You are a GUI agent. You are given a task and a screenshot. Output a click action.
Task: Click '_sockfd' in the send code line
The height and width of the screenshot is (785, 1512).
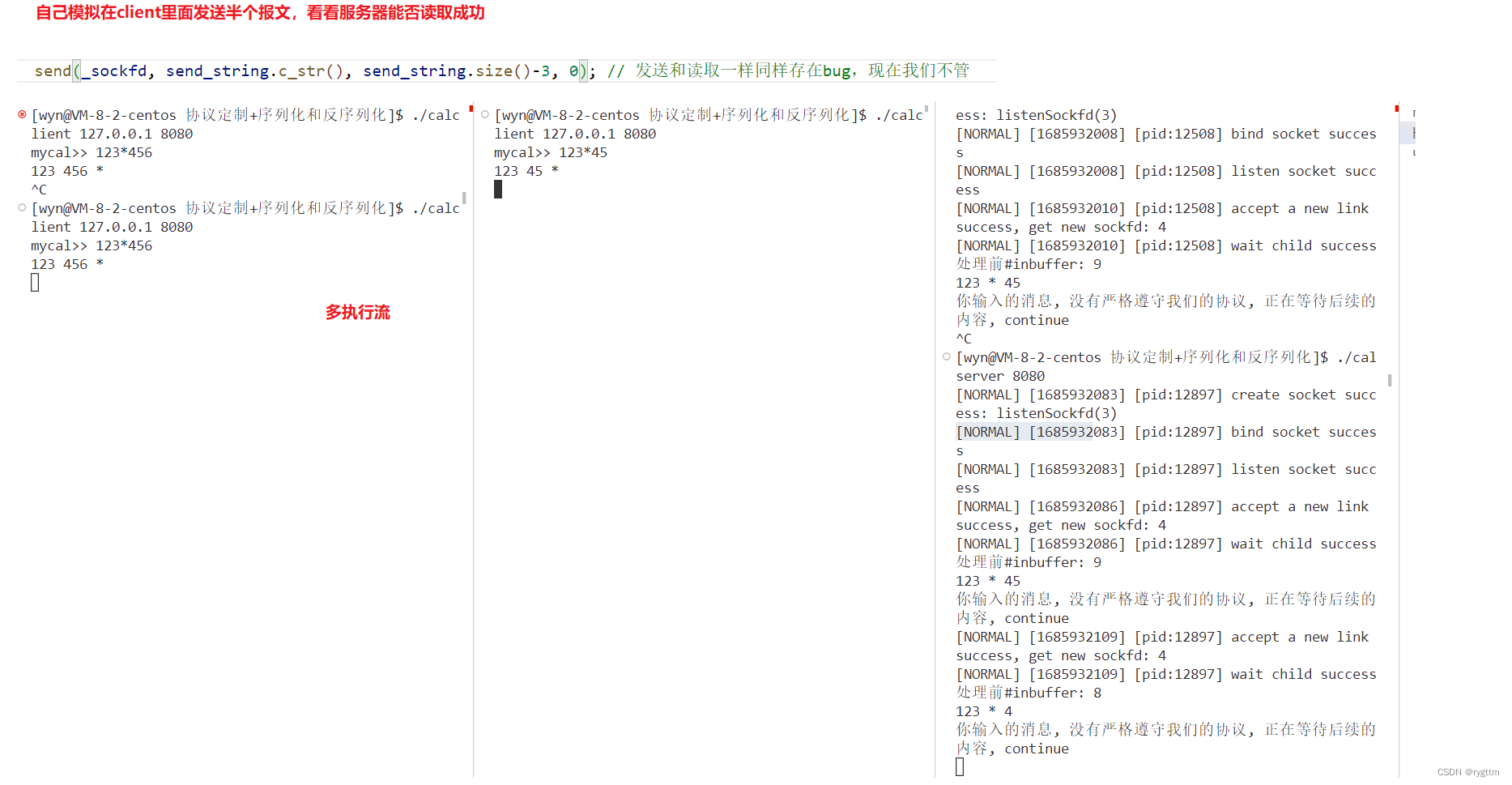[x=113, y=70]
